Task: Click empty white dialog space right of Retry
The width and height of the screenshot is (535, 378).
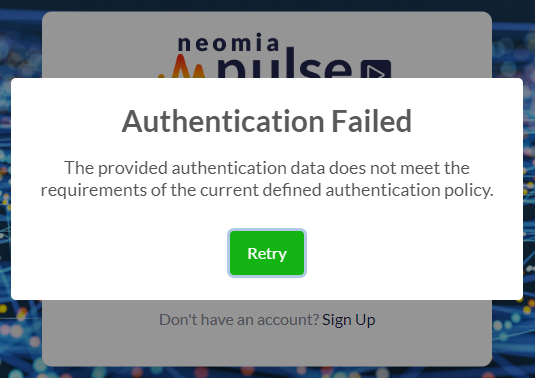Action: pos(414,253)
